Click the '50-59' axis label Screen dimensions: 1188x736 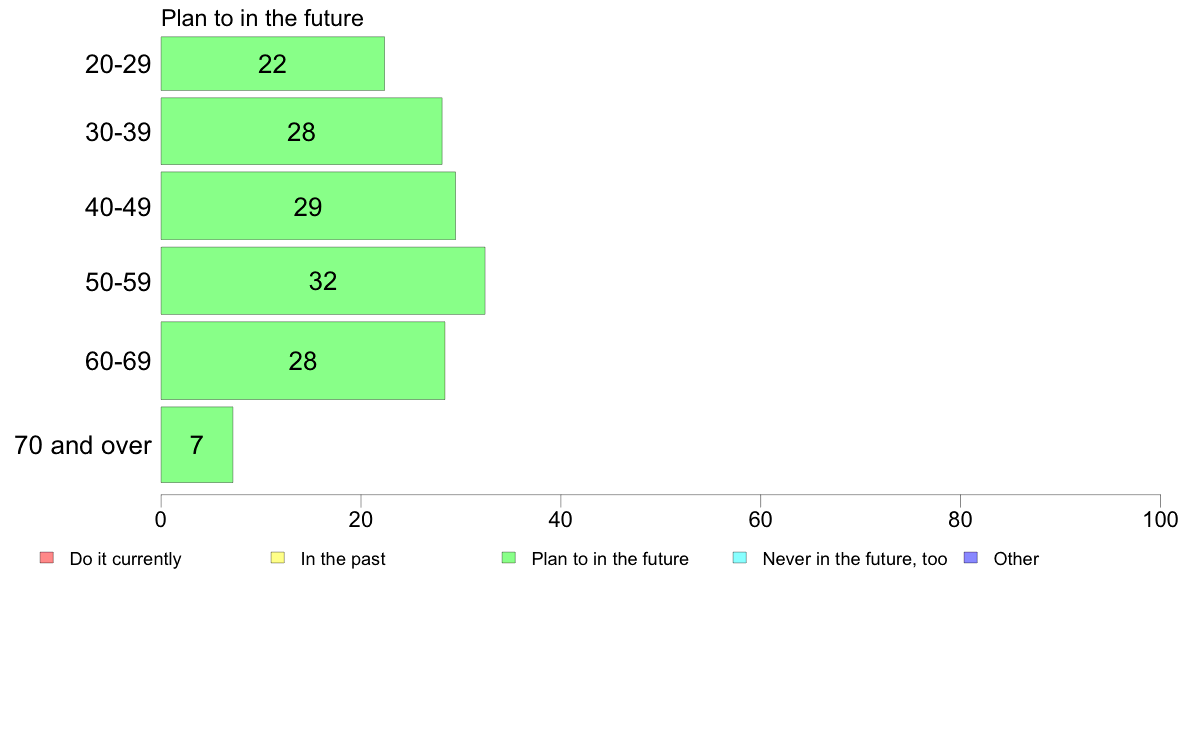pos(118,282)
